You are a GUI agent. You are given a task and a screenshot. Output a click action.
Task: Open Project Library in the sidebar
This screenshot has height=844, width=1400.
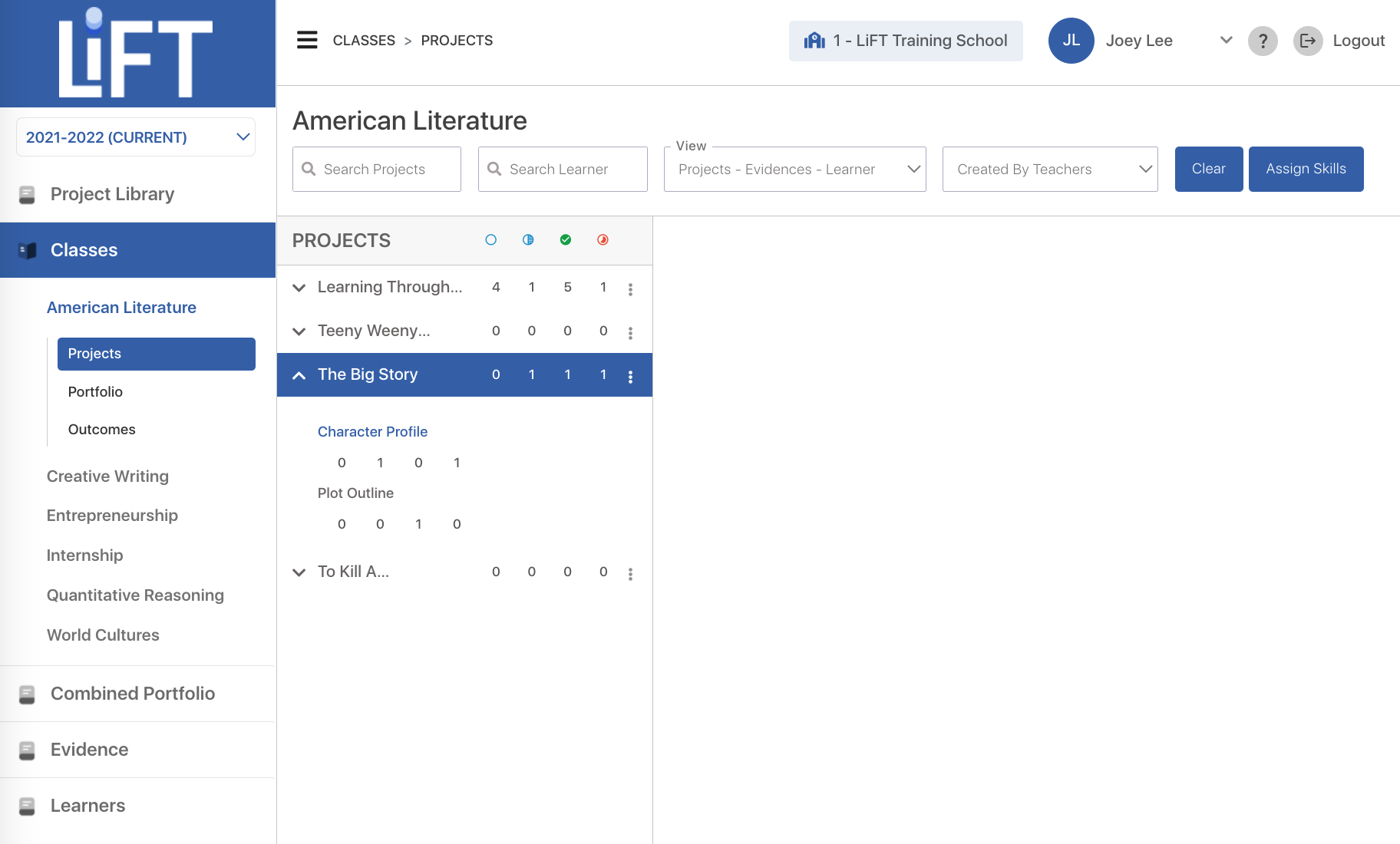112,194
